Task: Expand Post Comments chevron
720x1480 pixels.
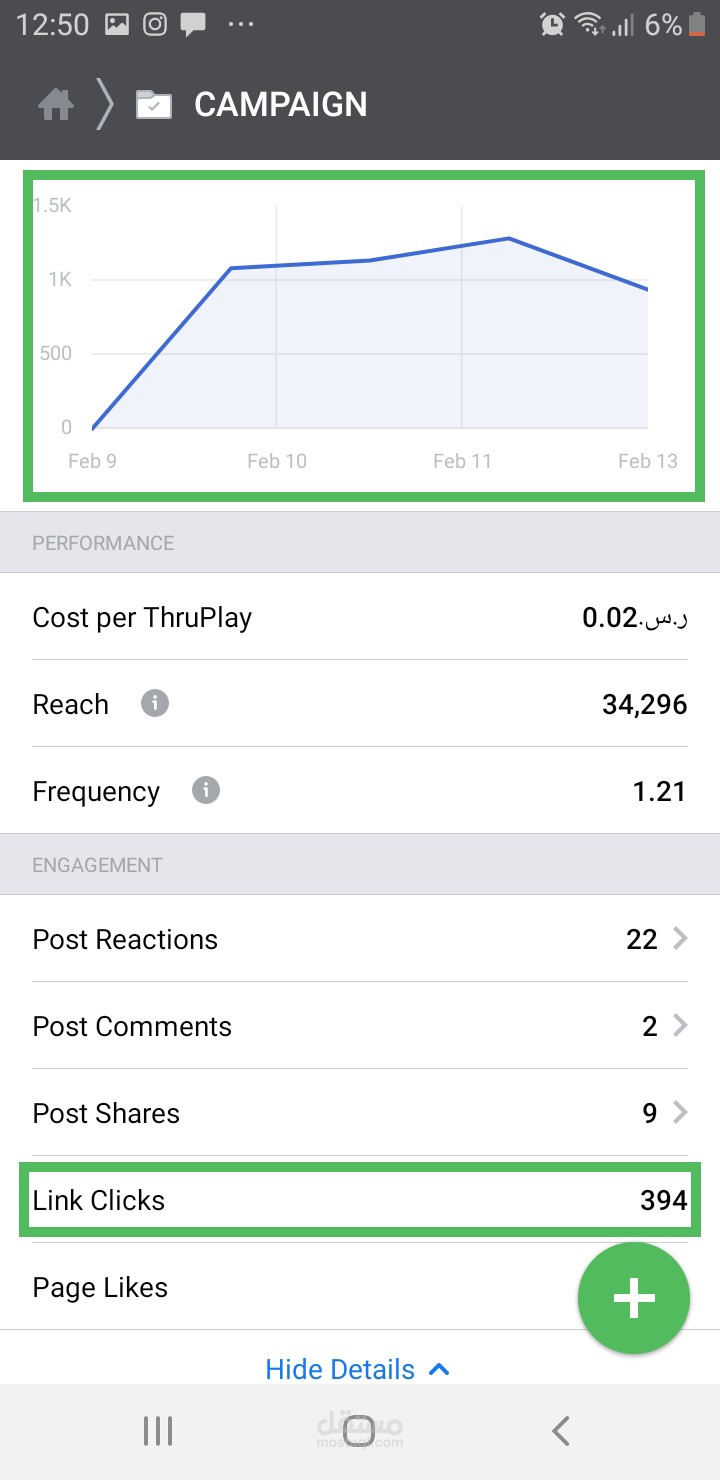Action: [680, 1026]
